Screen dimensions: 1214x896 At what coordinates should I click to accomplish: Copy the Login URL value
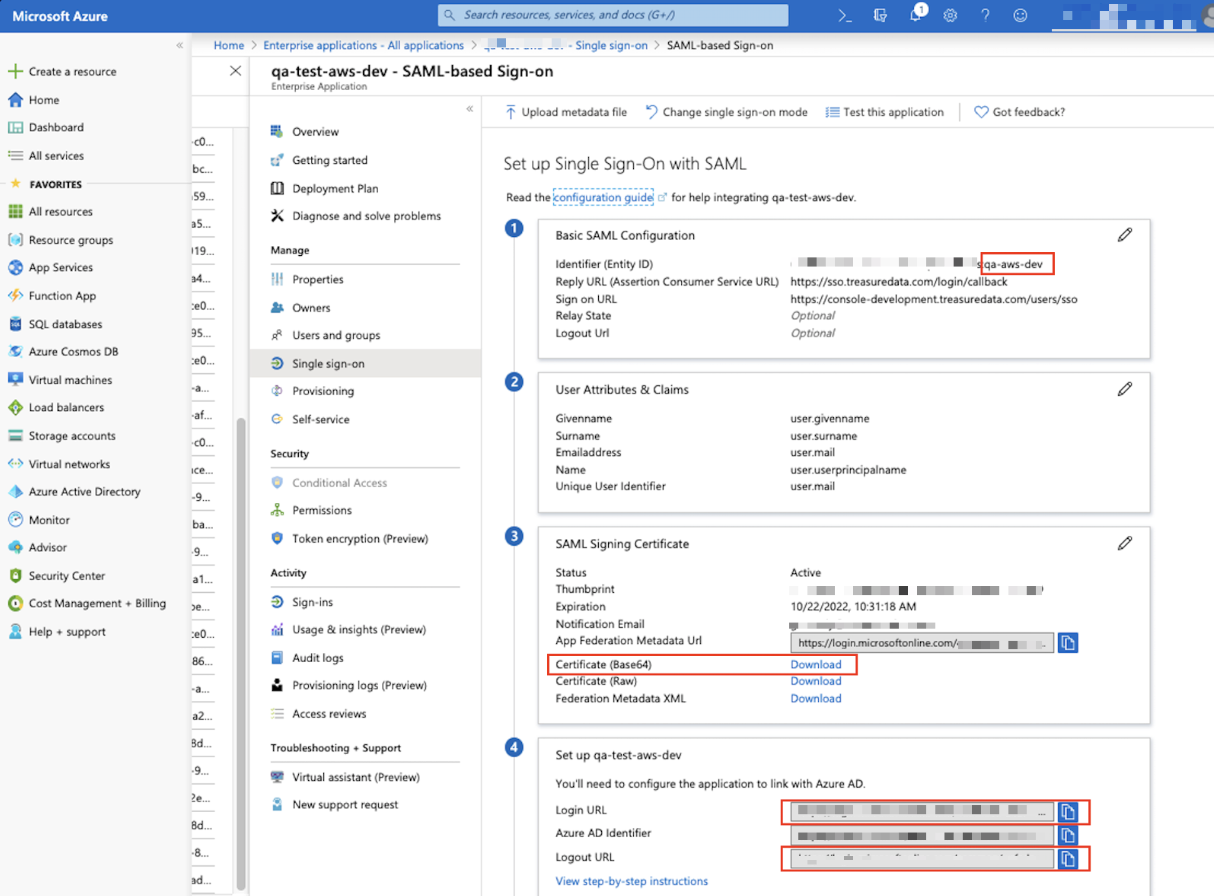1067,811
